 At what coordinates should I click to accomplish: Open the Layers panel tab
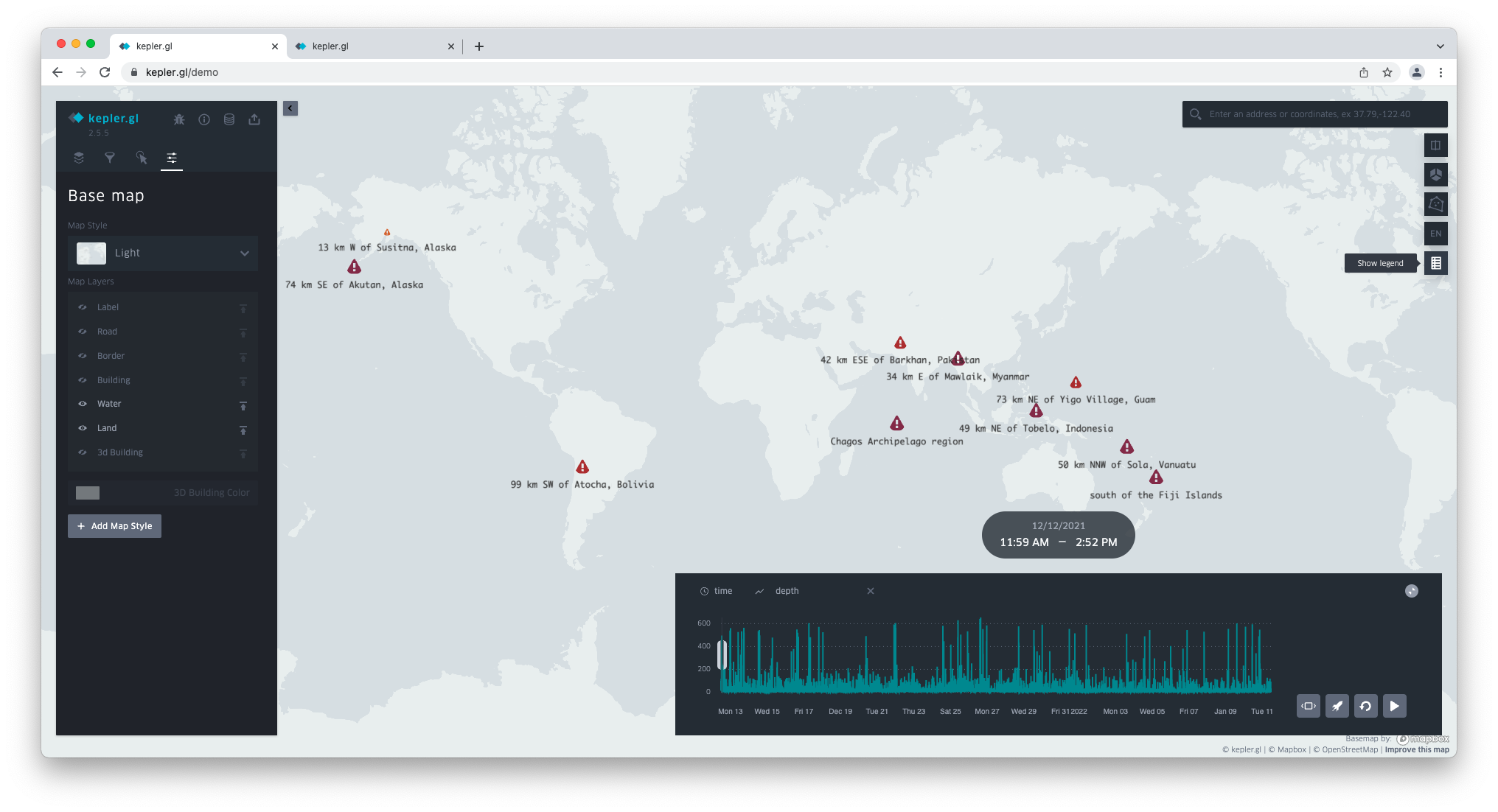point(79,158)
